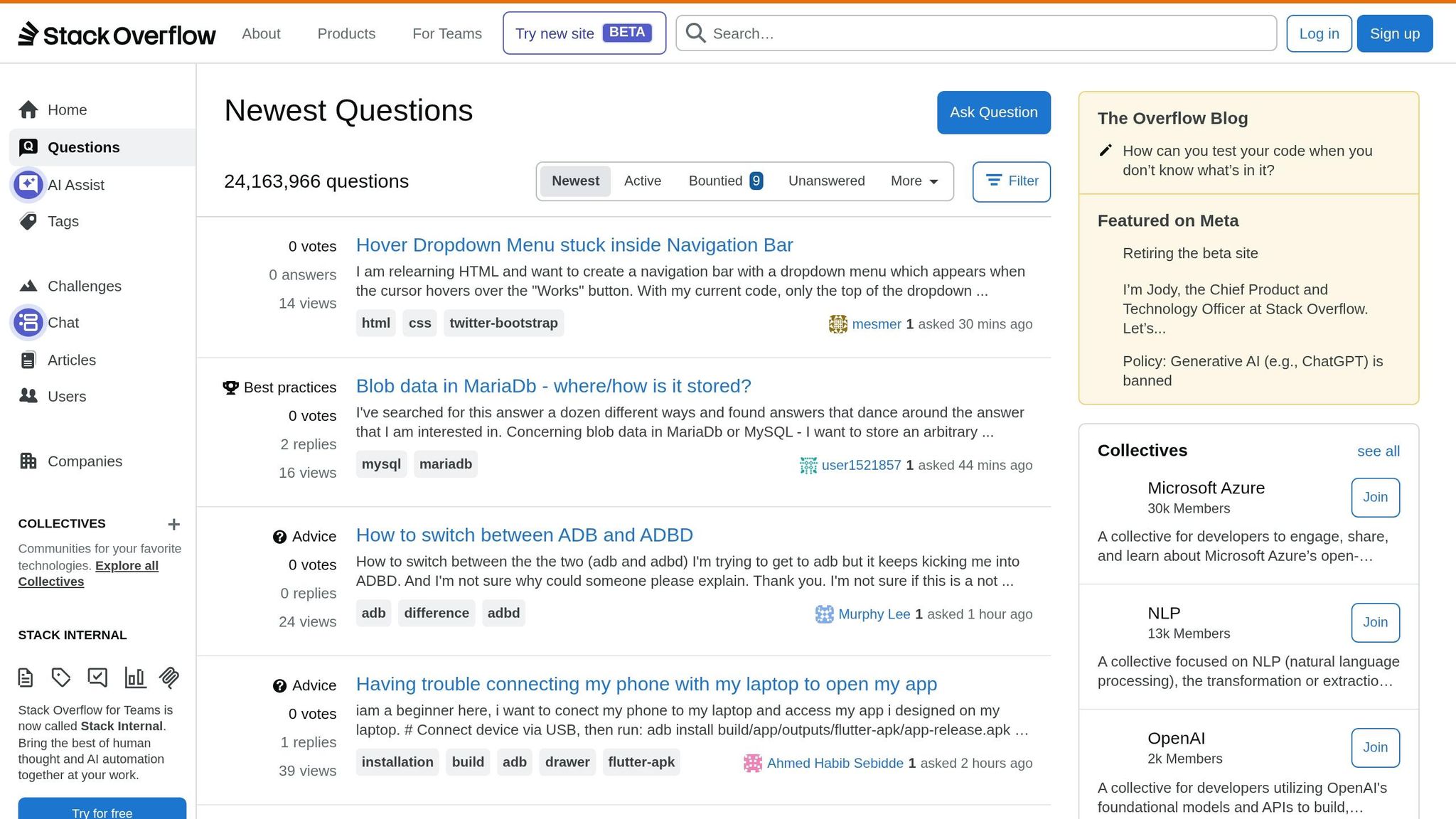
Task: Open the Filter panel
Action: click(1011, 181)
